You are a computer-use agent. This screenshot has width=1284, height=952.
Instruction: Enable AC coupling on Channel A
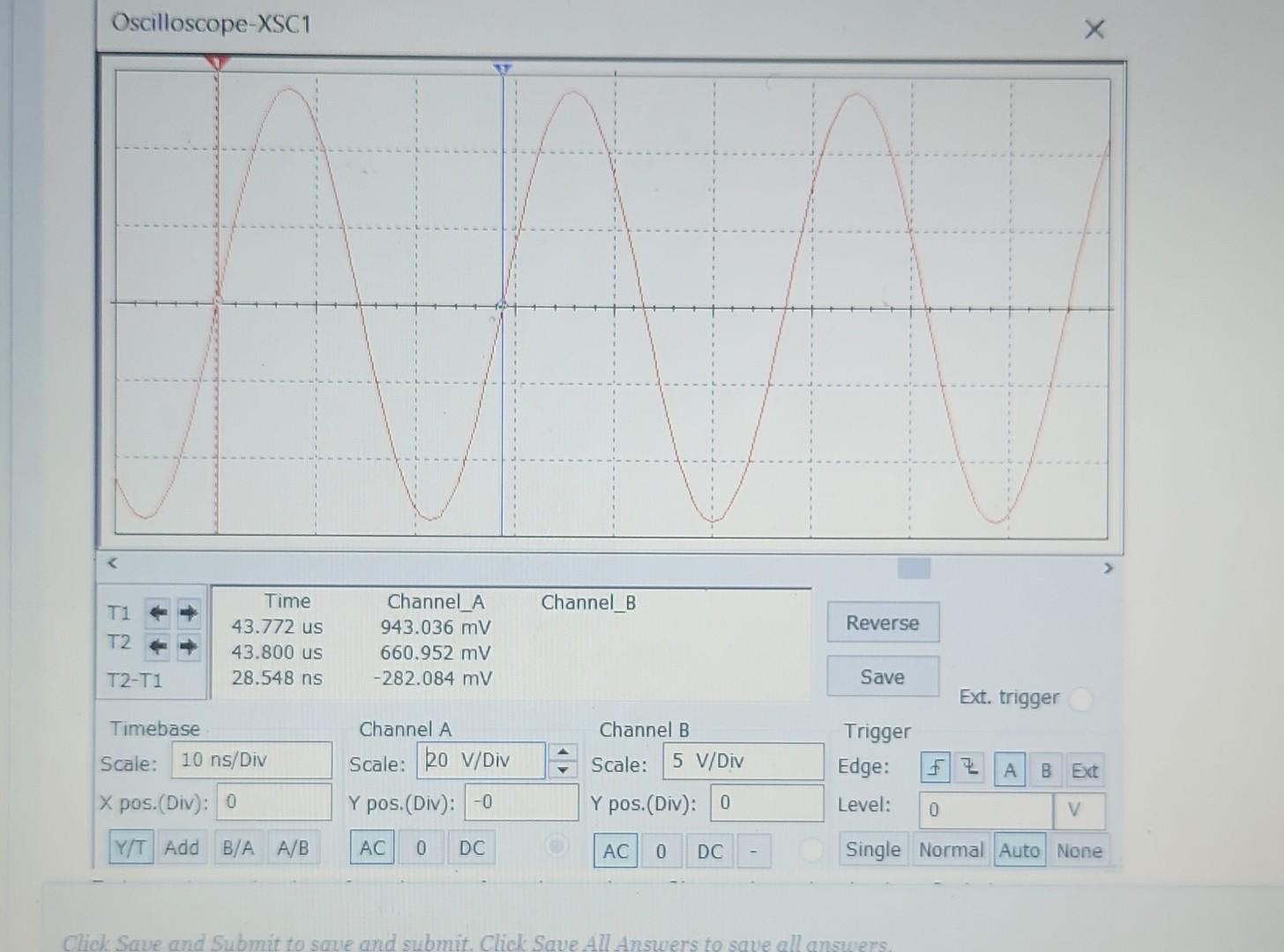point(371,848)
